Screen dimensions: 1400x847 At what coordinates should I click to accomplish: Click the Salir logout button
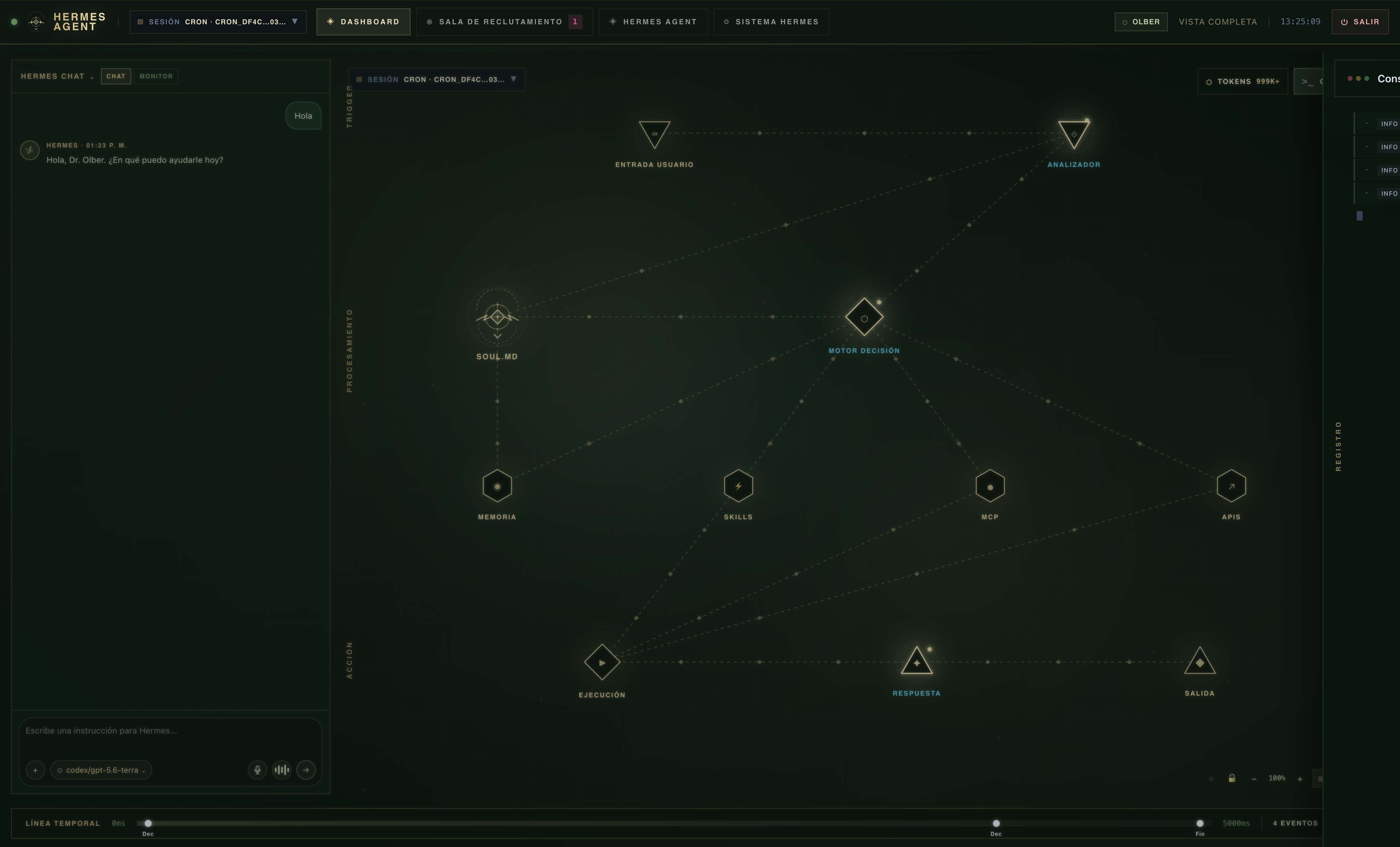[1360, 22]
